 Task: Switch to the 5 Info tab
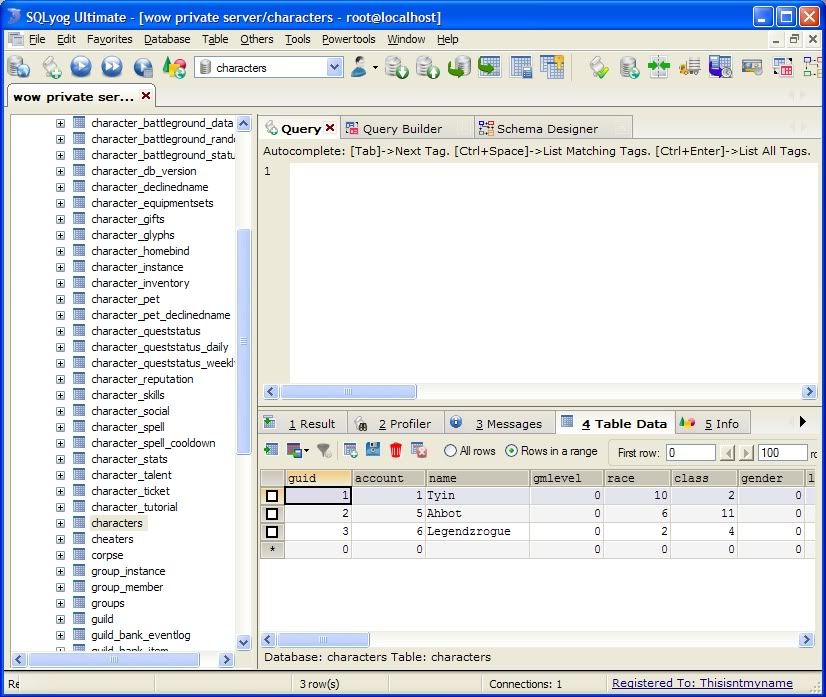pos(713,423)
